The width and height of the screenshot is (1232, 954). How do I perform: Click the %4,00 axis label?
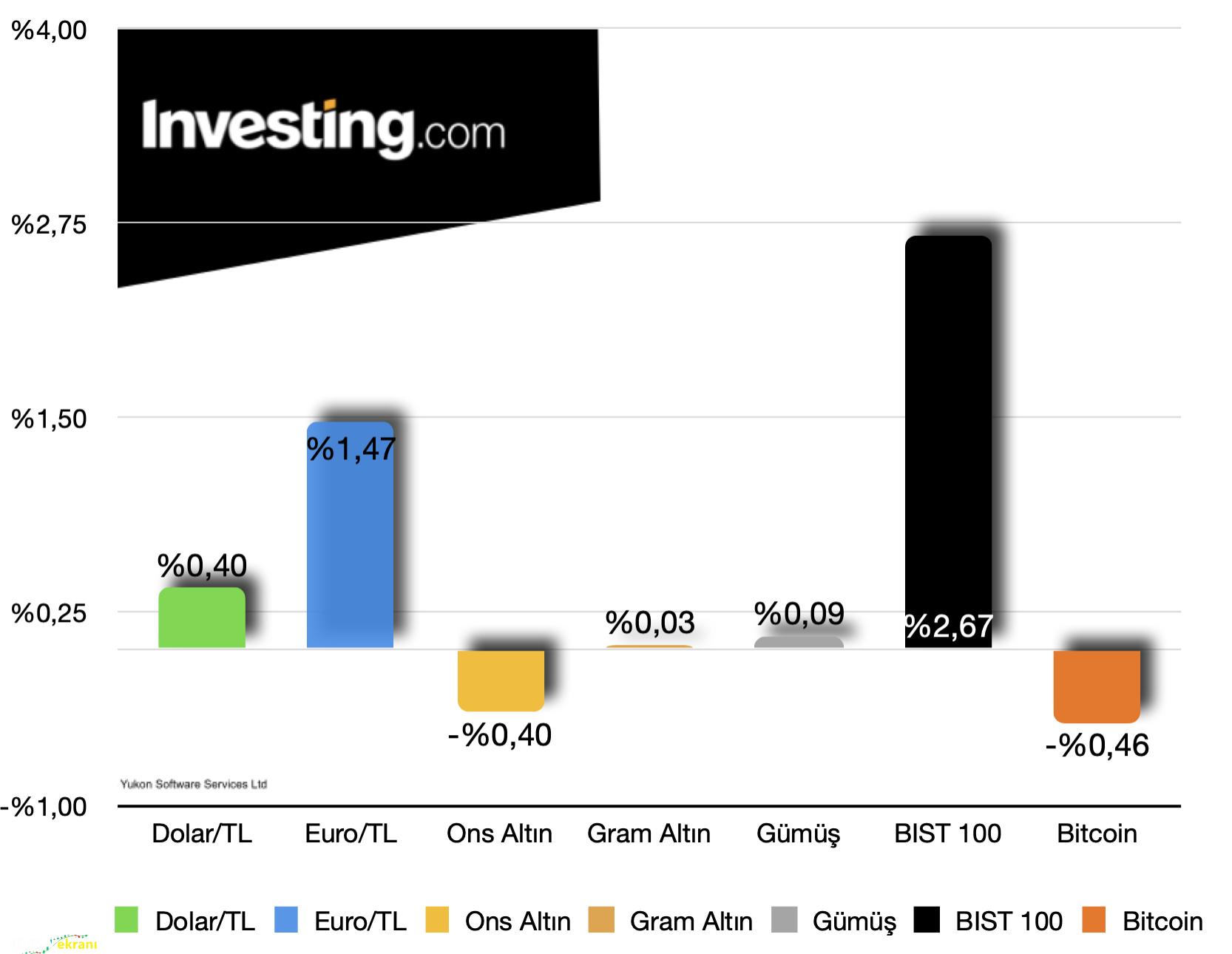(49, 30)
